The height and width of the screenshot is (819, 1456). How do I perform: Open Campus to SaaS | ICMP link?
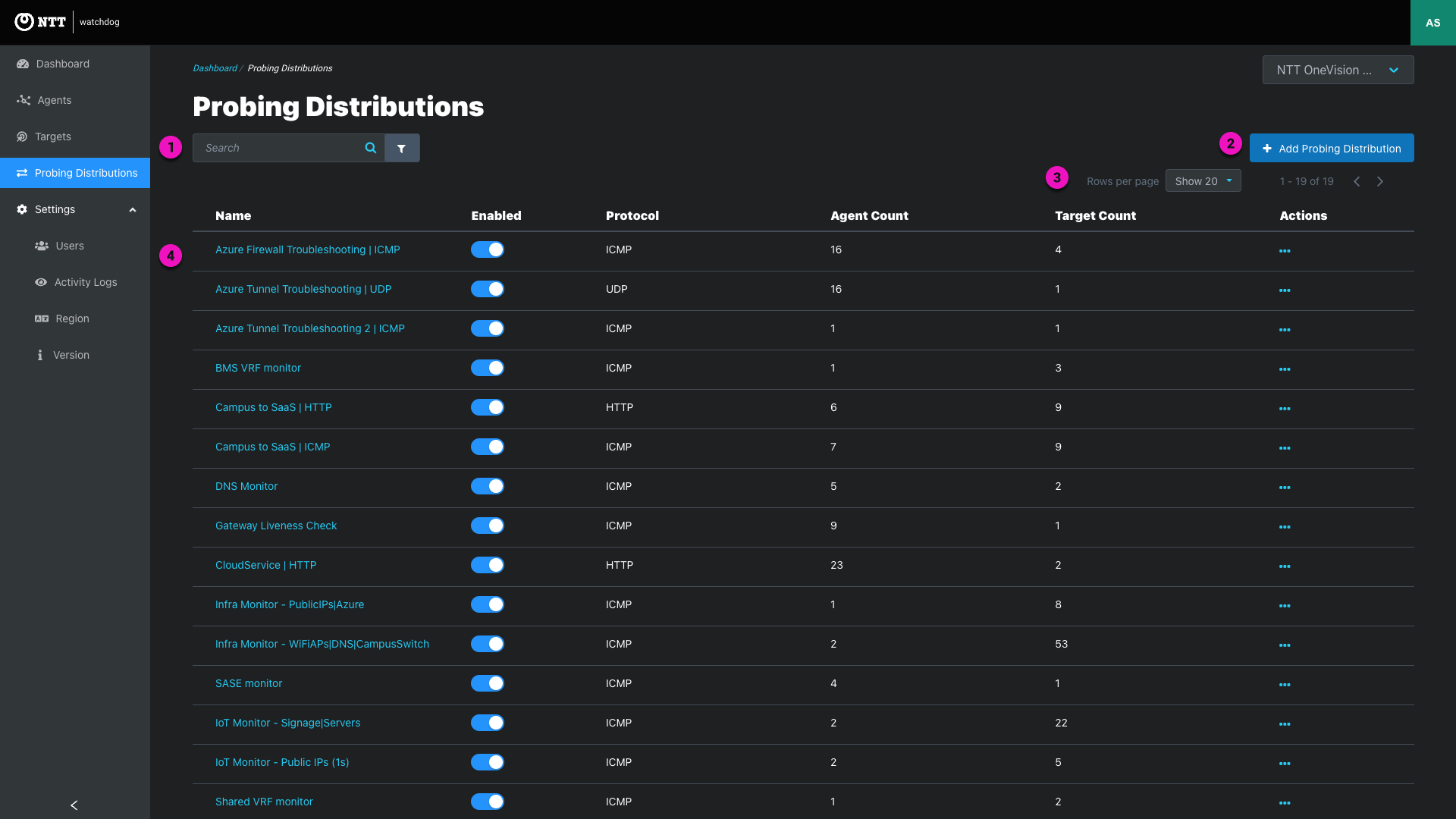coord(272,447)
